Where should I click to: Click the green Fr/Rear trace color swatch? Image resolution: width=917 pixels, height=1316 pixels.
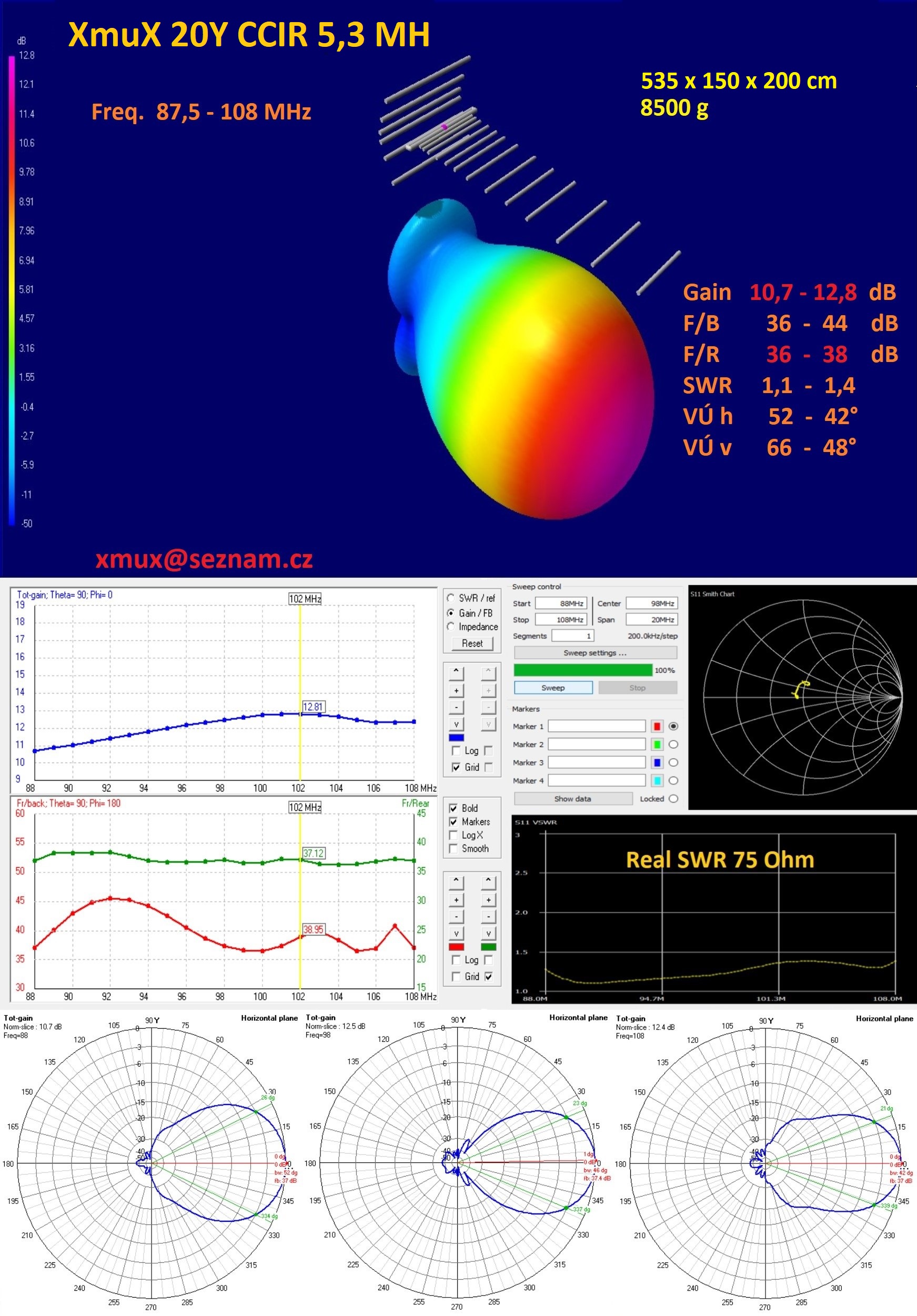(488, 947)
